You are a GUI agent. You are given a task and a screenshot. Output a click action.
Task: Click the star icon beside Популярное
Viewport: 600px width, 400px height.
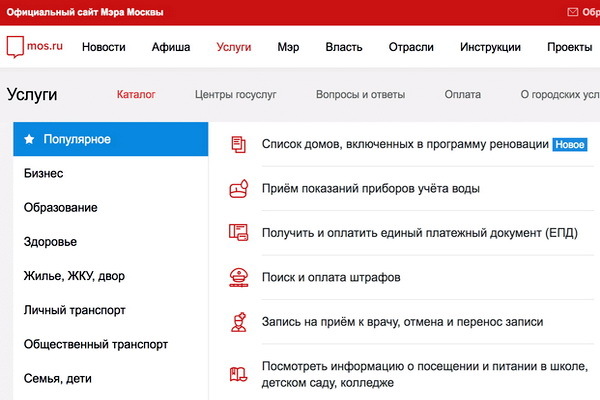29,139
